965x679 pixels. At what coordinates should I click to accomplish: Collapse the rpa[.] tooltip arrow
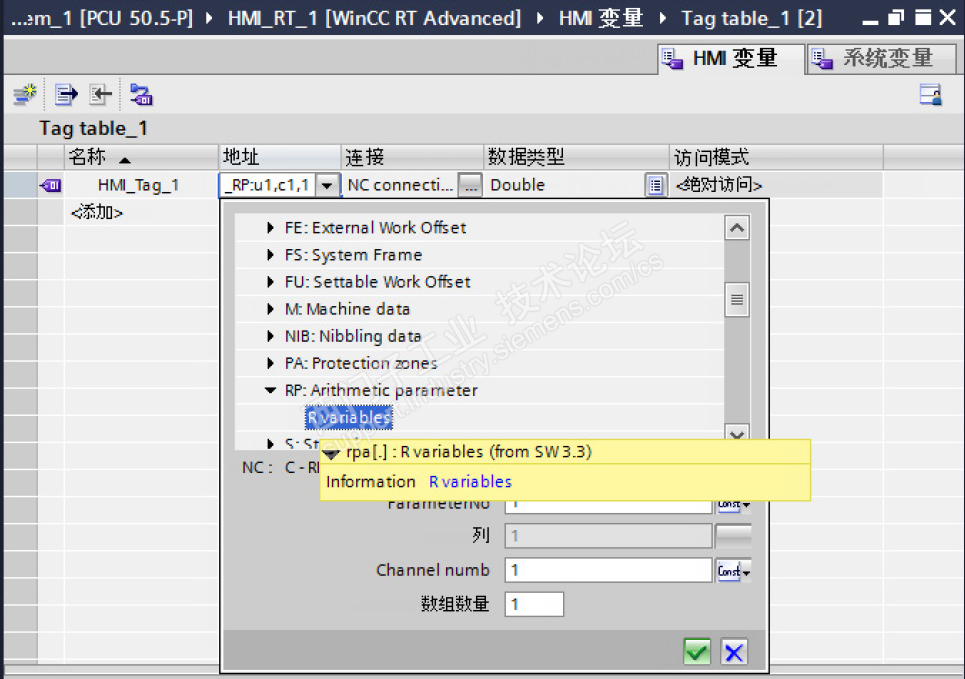click(332, 454)
